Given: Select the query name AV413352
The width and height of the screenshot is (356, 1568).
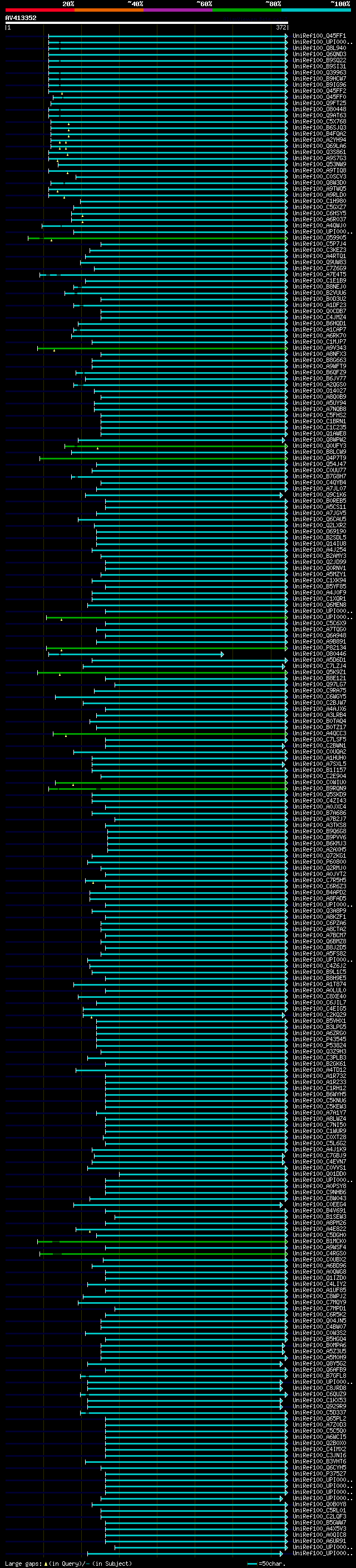Looking at the screenshot, I should (21, 18).
